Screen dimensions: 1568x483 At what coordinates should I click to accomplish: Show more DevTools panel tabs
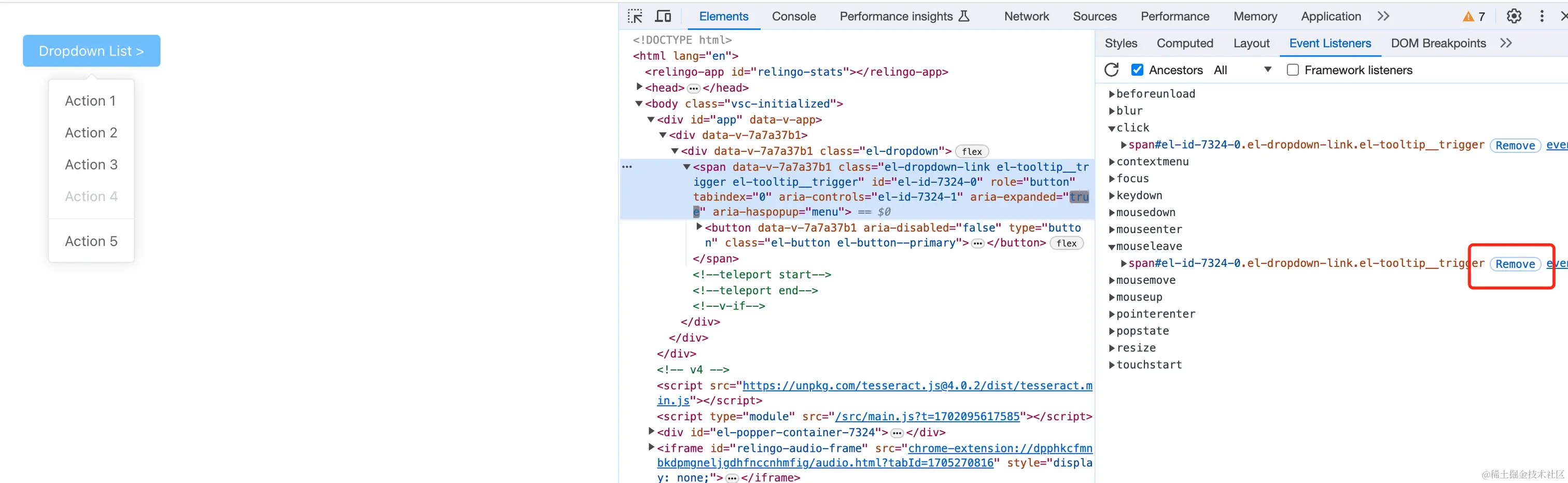(1383, 17)
